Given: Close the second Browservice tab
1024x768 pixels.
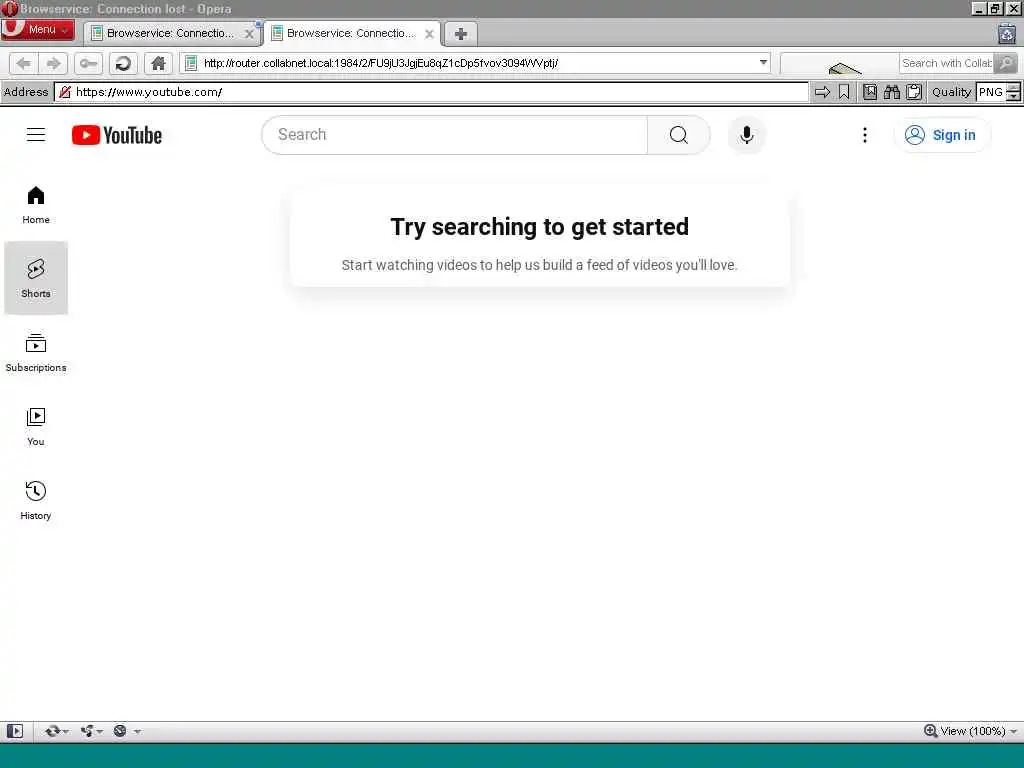Looking at the screenshot, I should 429,34.
